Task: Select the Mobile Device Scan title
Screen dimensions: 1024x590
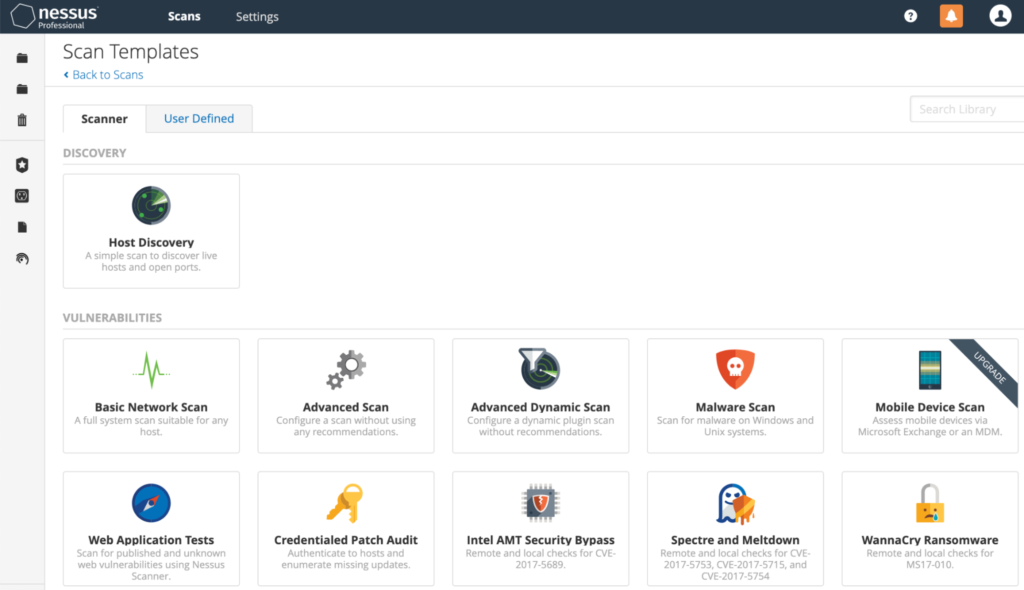Action: (930, 407)
